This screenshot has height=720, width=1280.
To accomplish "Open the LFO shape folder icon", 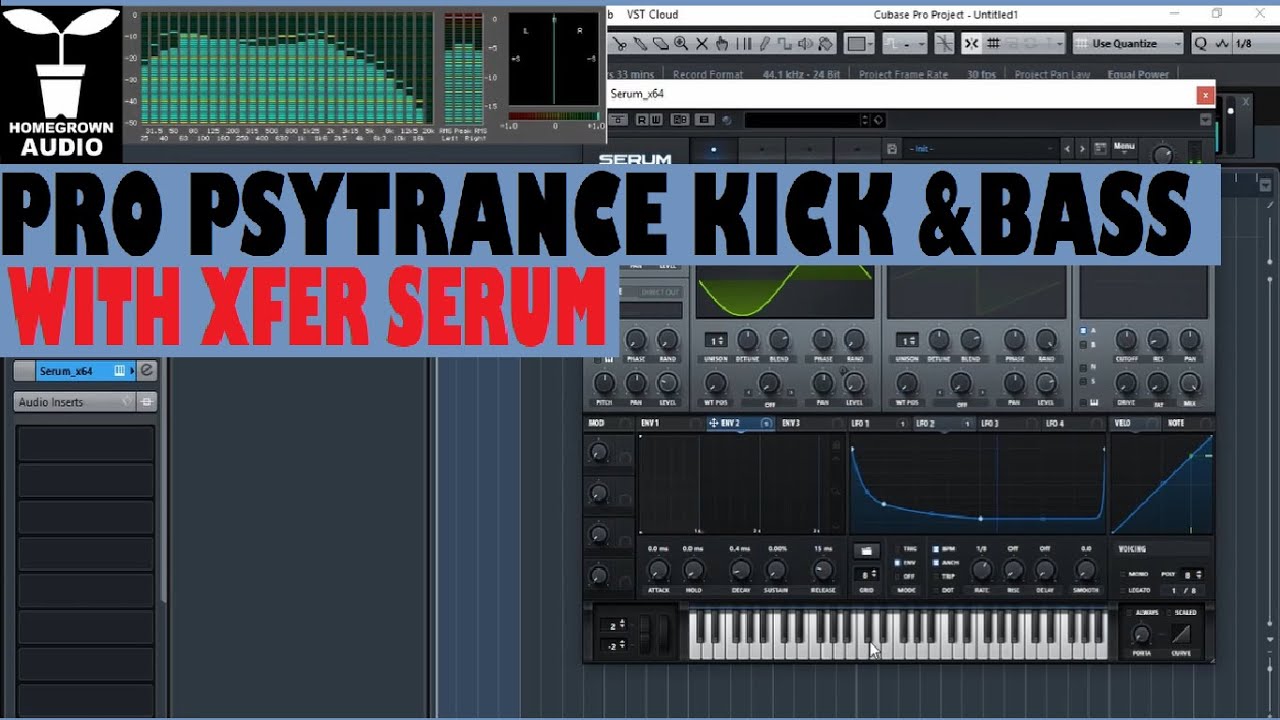I will [867, 551].
